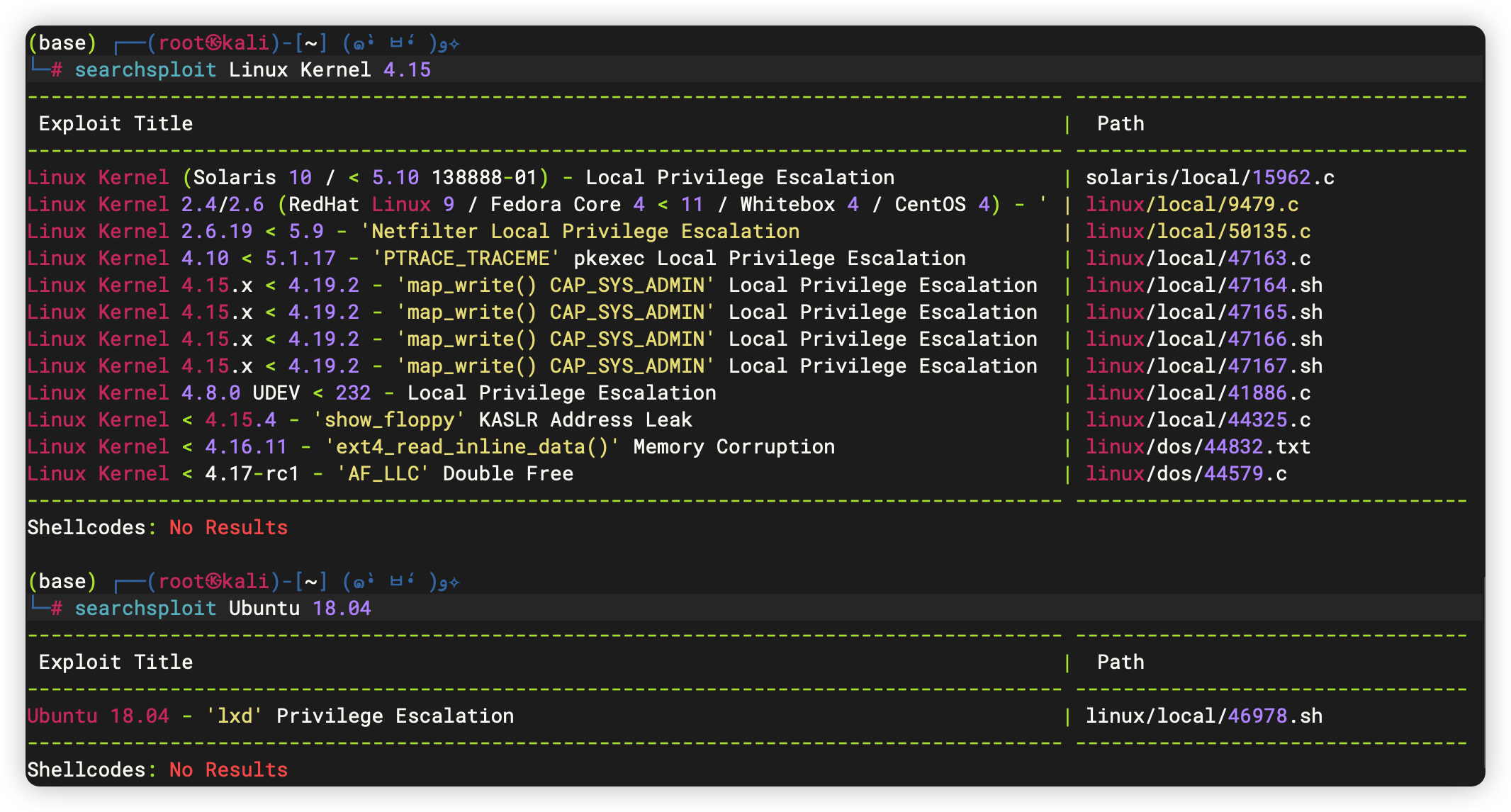This screenshot has width=1511, height=812.
Task: Click the last 'Shellcodes: No Results' line
Action: coord(157,769)
